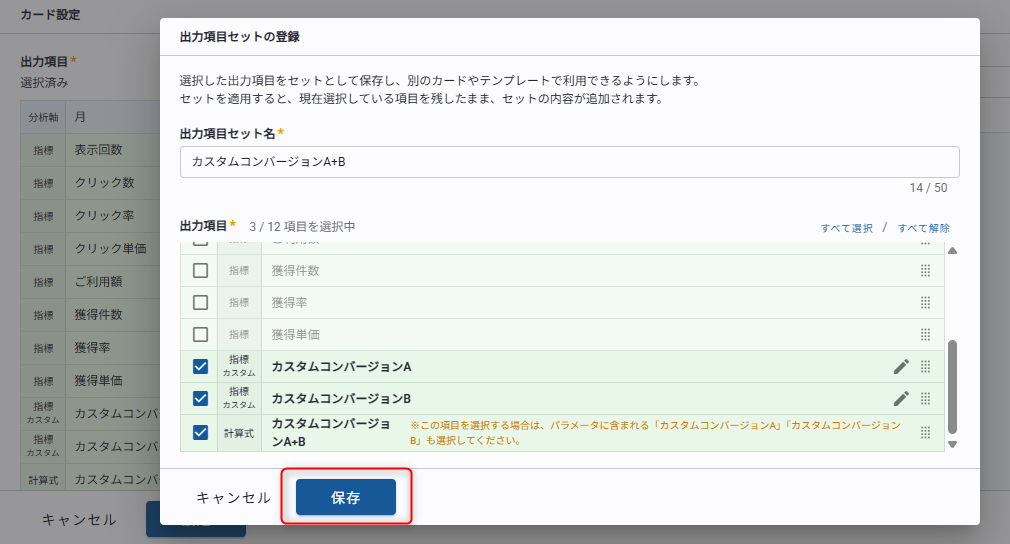Click the カスタムコンバージョンA+B formula label

[331, 433]
